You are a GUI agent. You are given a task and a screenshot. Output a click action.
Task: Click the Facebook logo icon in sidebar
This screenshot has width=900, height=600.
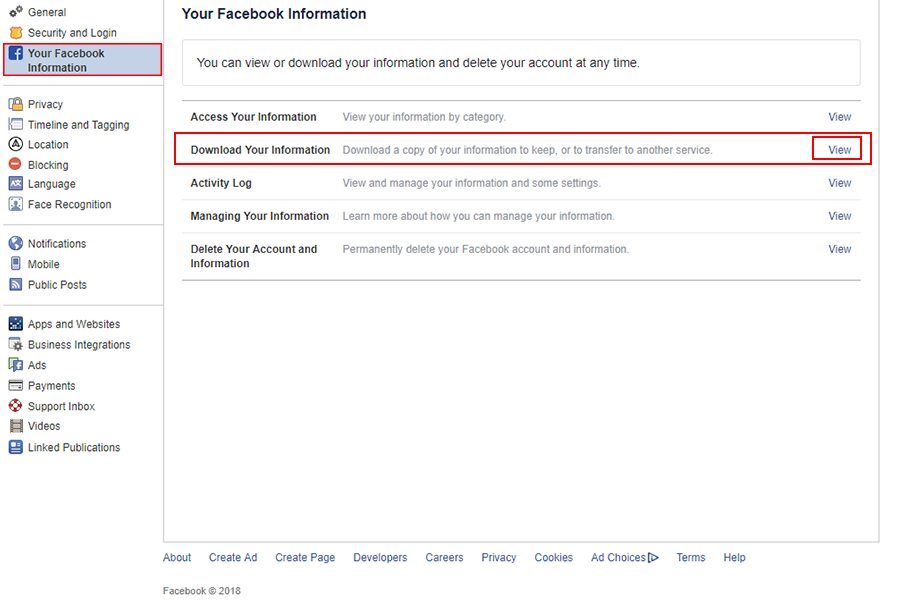[16, 53]
